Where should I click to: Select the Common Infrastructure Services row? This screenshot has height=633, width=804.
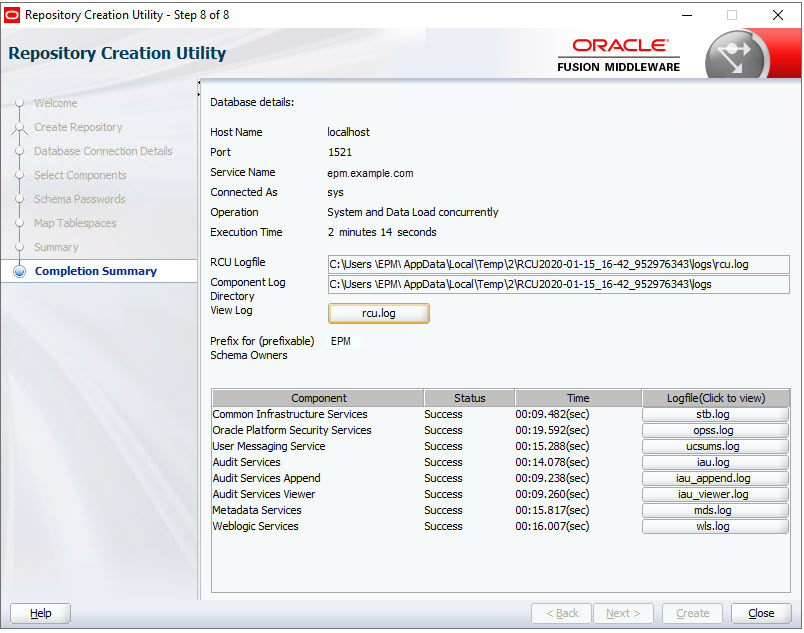[500, 414]
